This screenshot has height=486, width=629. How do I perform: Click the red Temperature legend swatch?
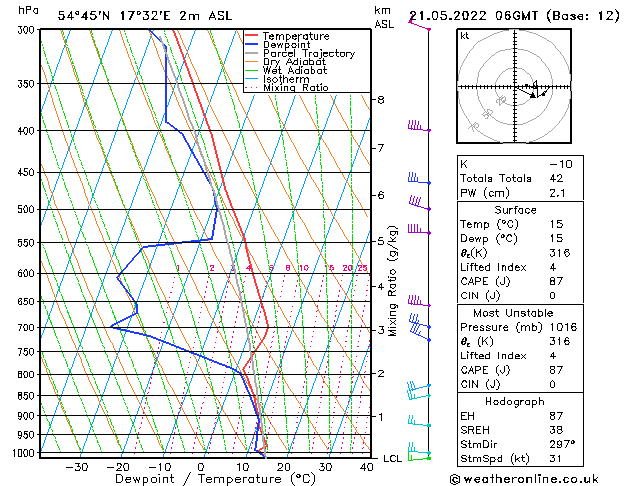(x=251, y=36)
